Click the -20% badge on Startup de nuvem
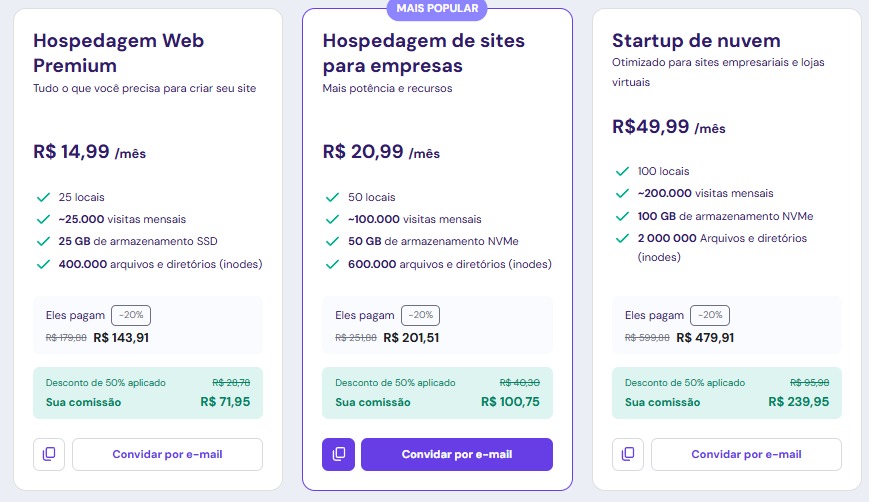Screen dimensions: 869x502 [x=710, y=314]
